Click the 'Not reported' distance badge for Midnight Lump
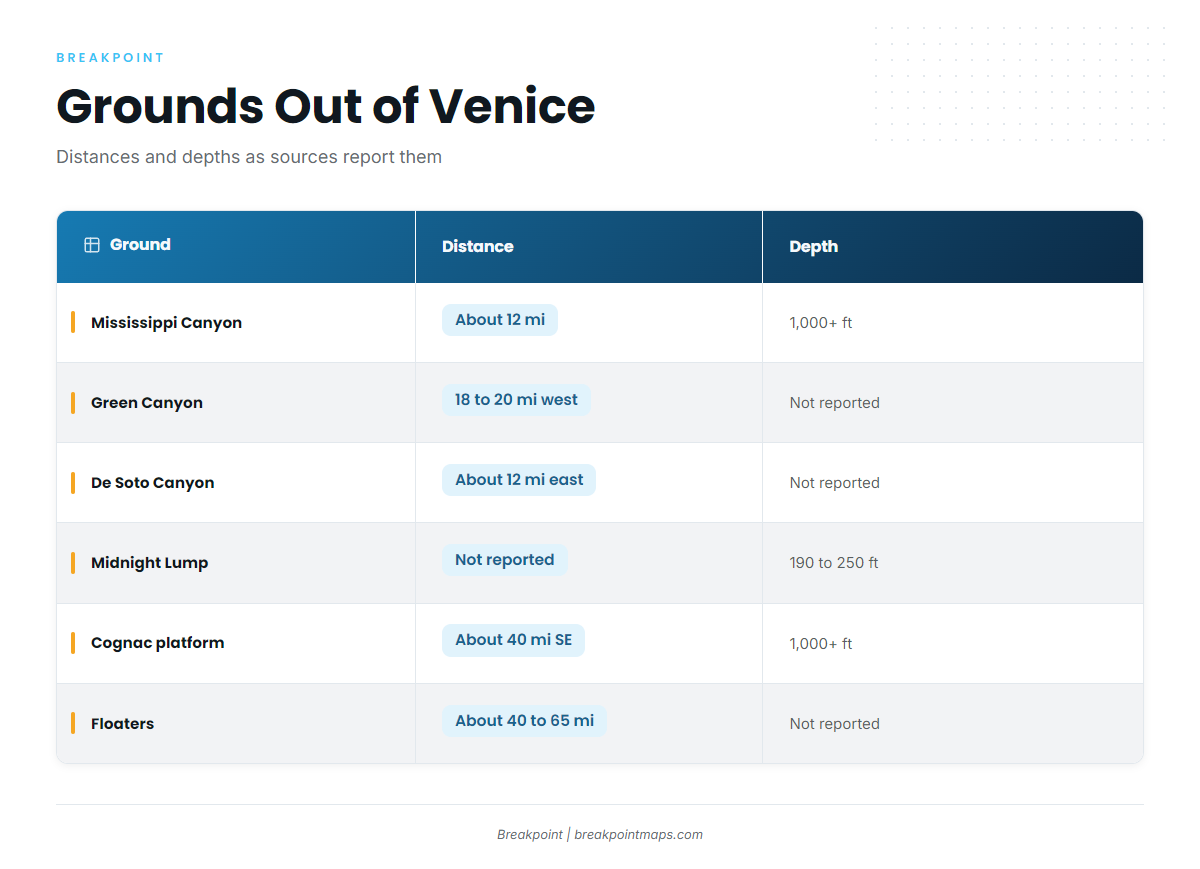The image size is (1200, 869). tap(505, 560)
